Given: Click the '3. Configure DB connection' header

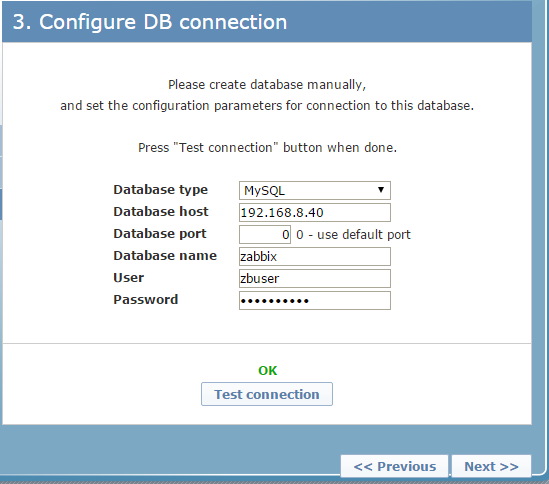Looking at the screenshot, I should [x=150, y=22].
